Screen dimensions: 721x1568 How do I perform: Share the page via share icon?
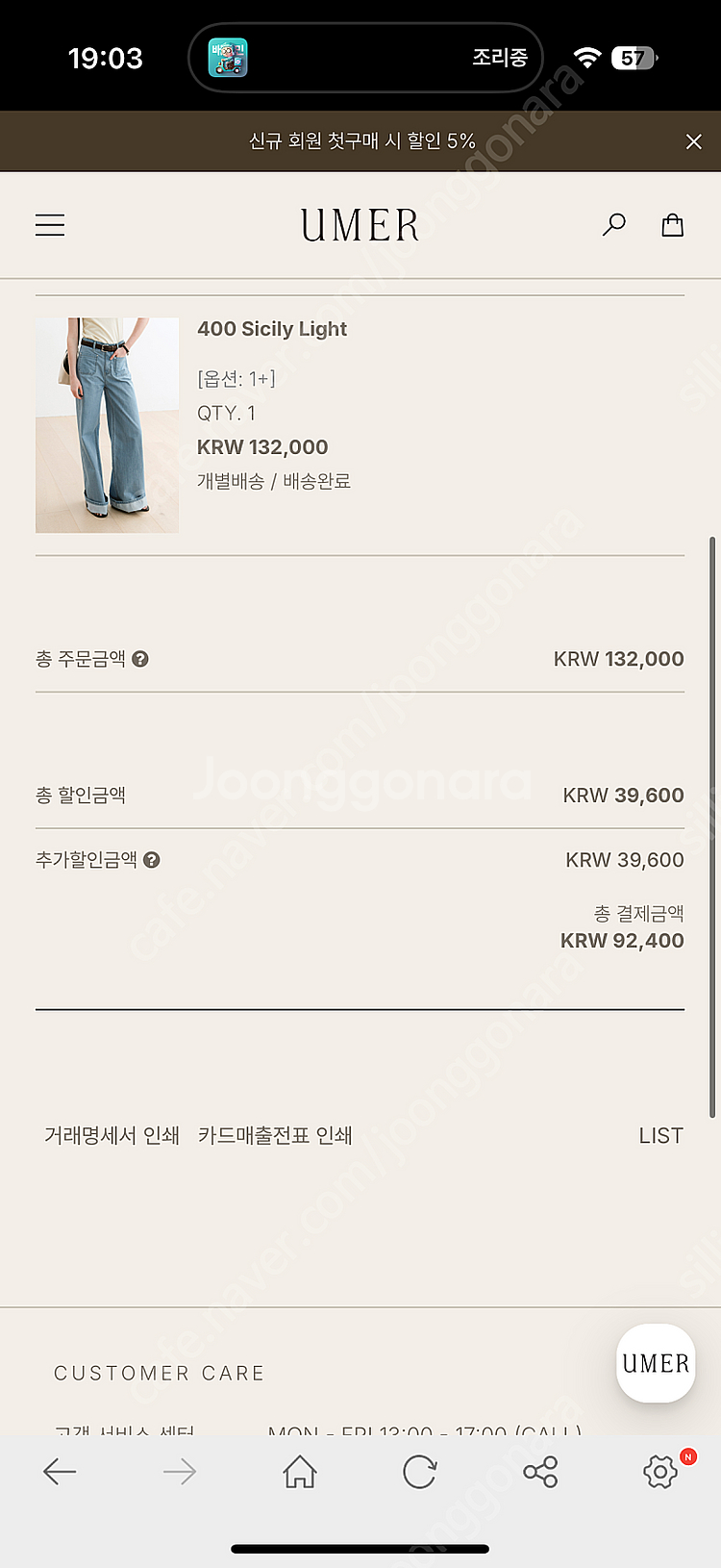[x=540, y=1472]
